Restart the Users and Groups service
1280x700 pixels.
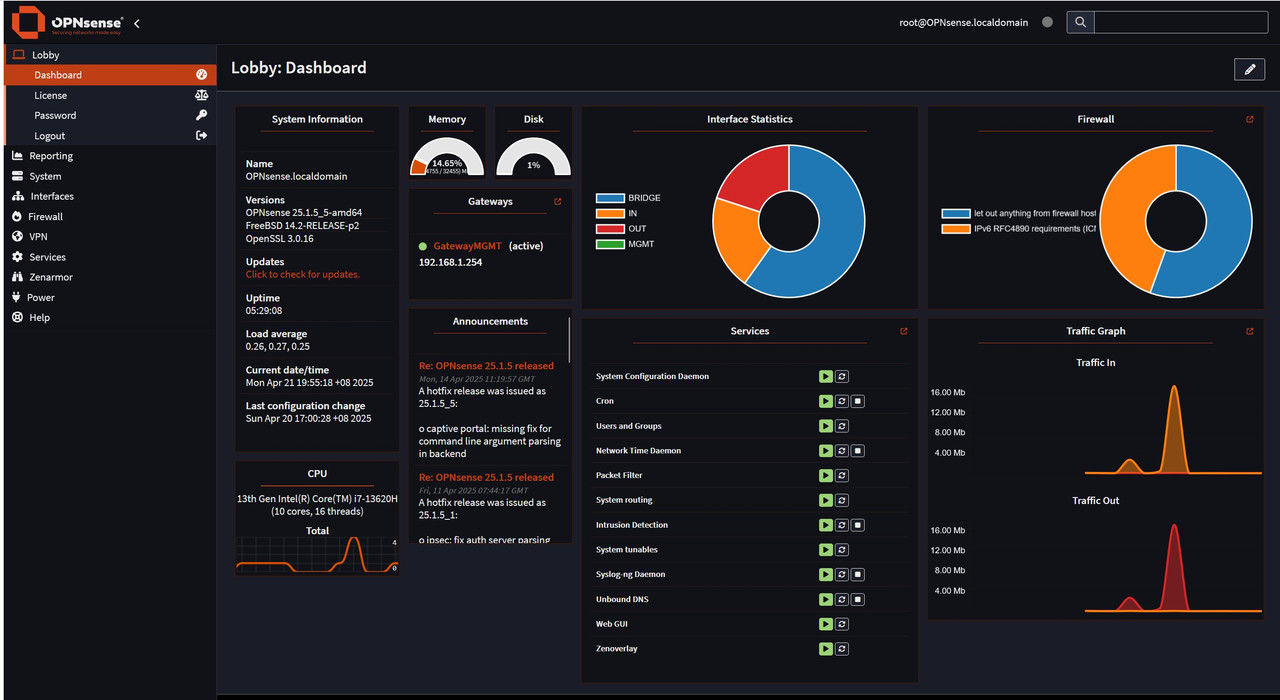pyautogui.click(x=842, y=426)
